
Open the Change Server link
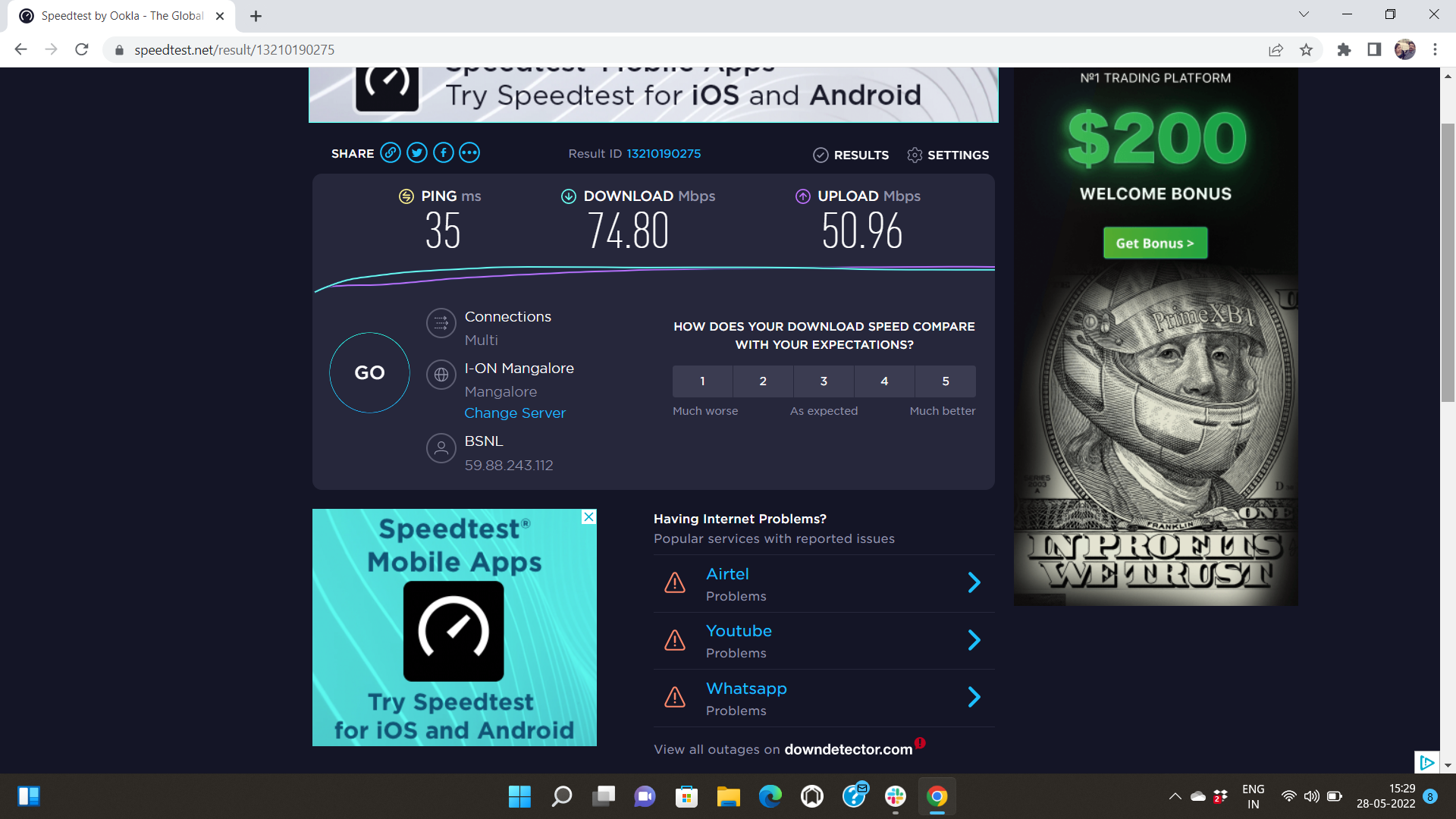click(x=515, y=413)
